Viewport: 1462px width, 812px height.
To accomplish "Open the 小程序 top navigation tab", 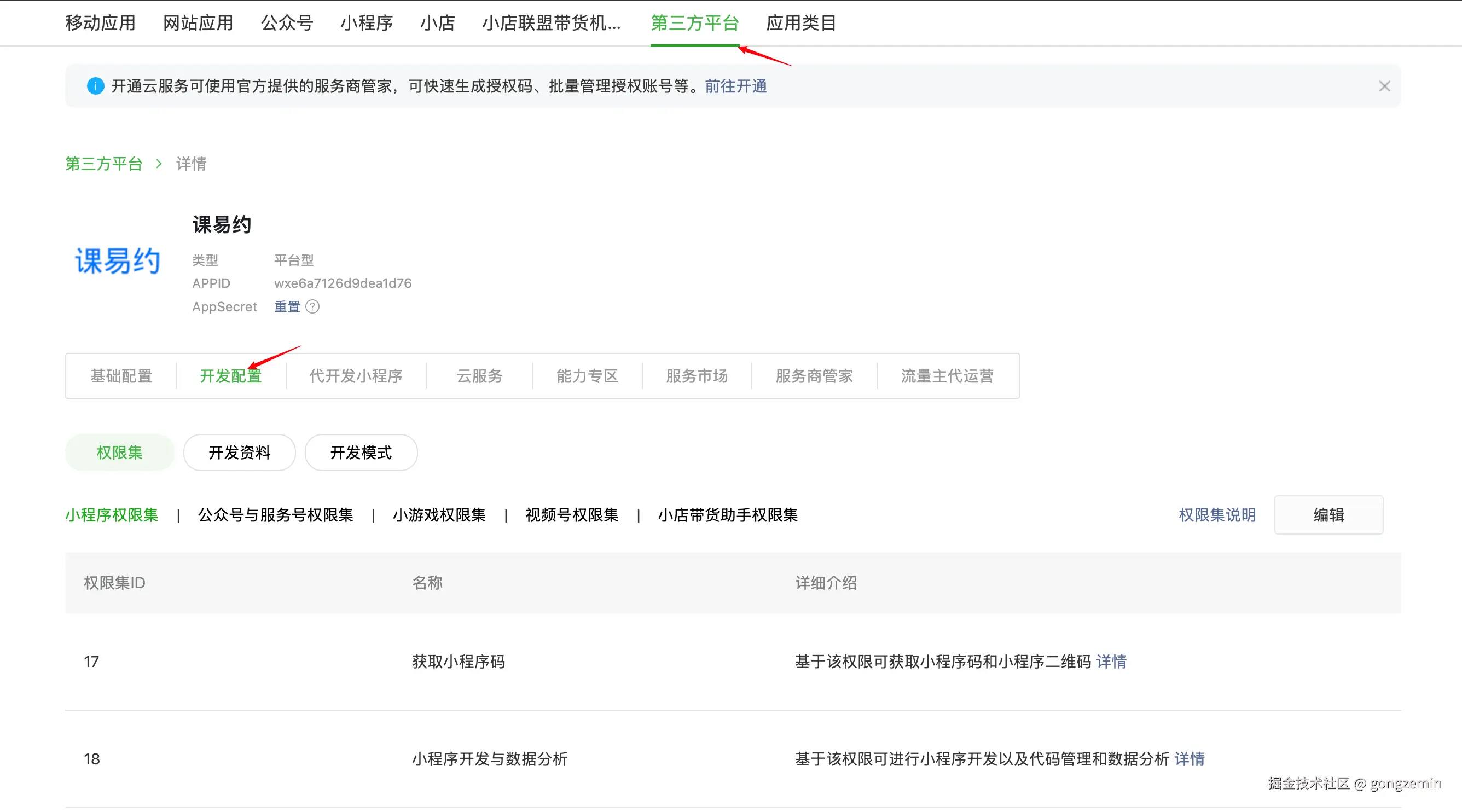I will pyautogui.click(x=367, y=22).
